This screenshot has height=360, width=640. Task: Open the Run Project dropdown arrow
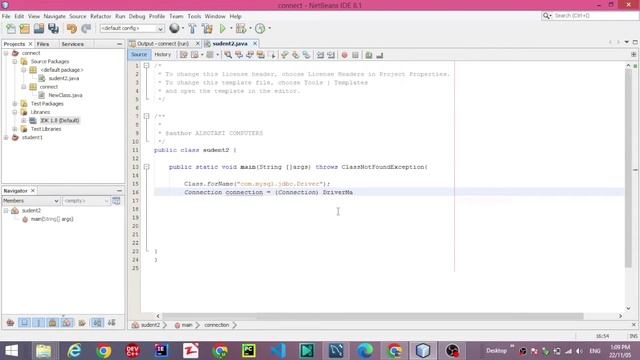point(231,28)
